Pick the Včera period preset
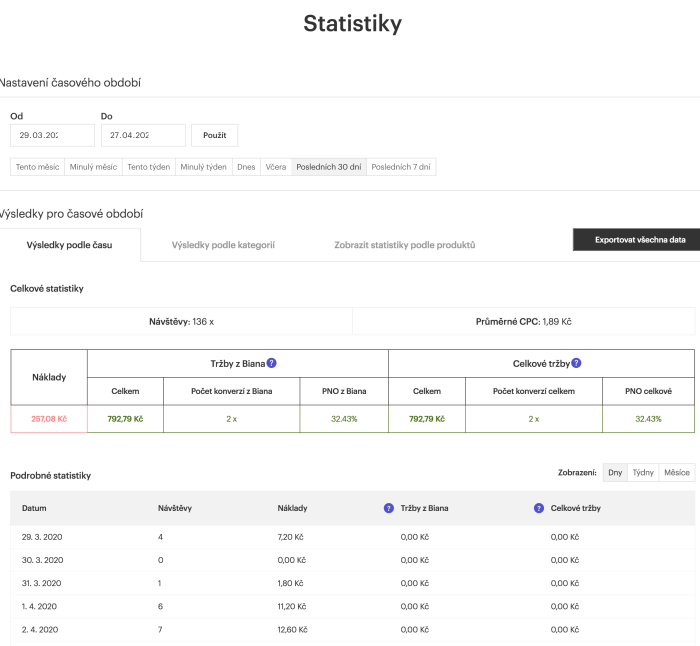This screenshot has height=646, width=700. [x=276, y=167]
